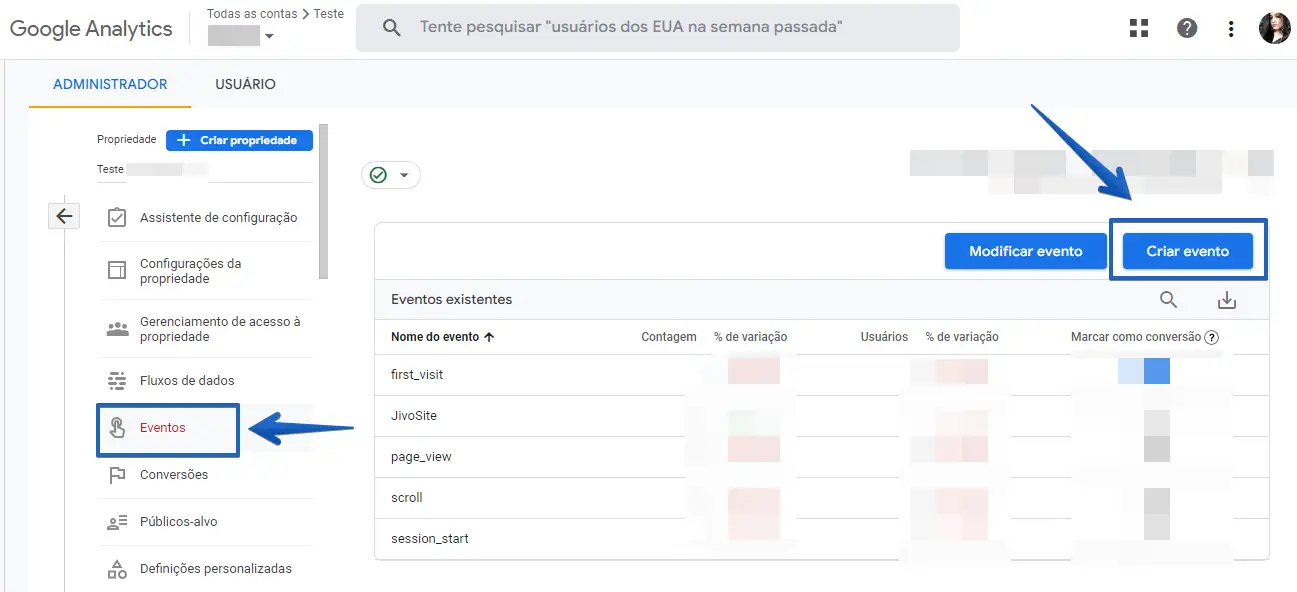Open the three-dot more options menu
This screenshot has height=592, width=1297.
pos(1231,28)
